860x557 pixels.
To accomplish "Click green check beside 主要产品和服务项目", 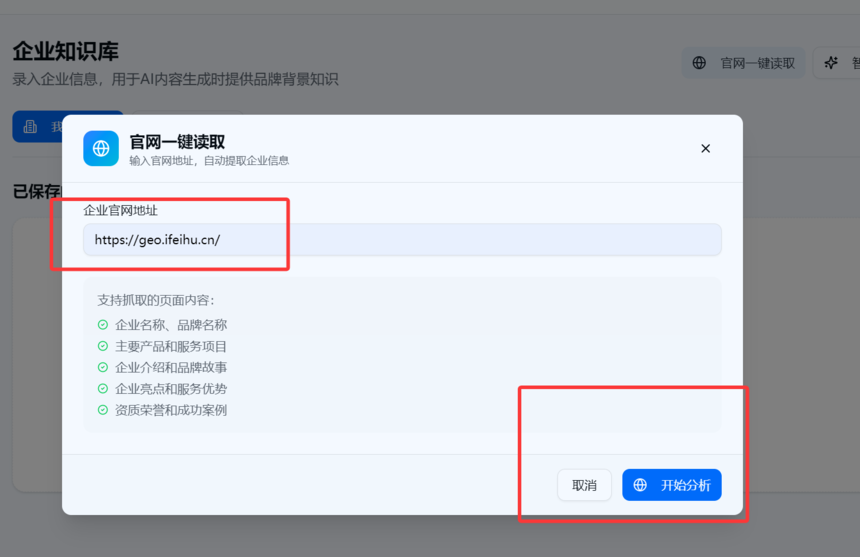I will [103, 346].
